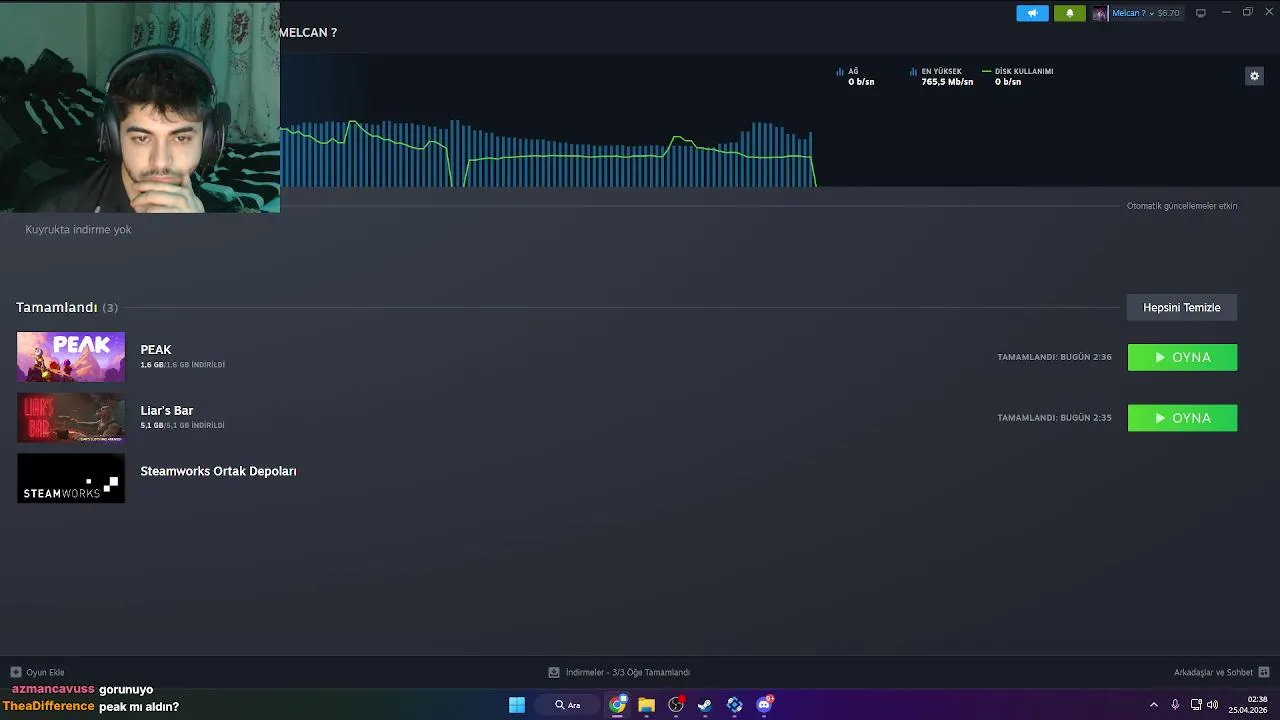Open Discord from taskbar
Viewport: 1280px width, 720px height.
tap(765, 705)
